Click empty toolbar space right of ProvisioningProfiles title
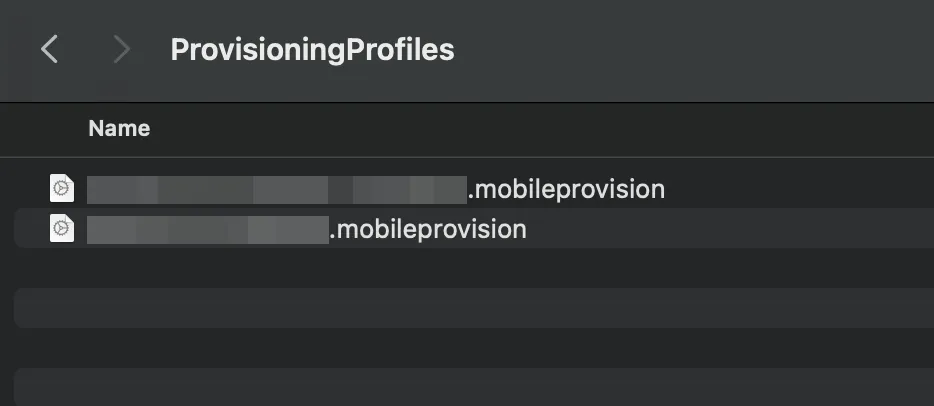 694,49
